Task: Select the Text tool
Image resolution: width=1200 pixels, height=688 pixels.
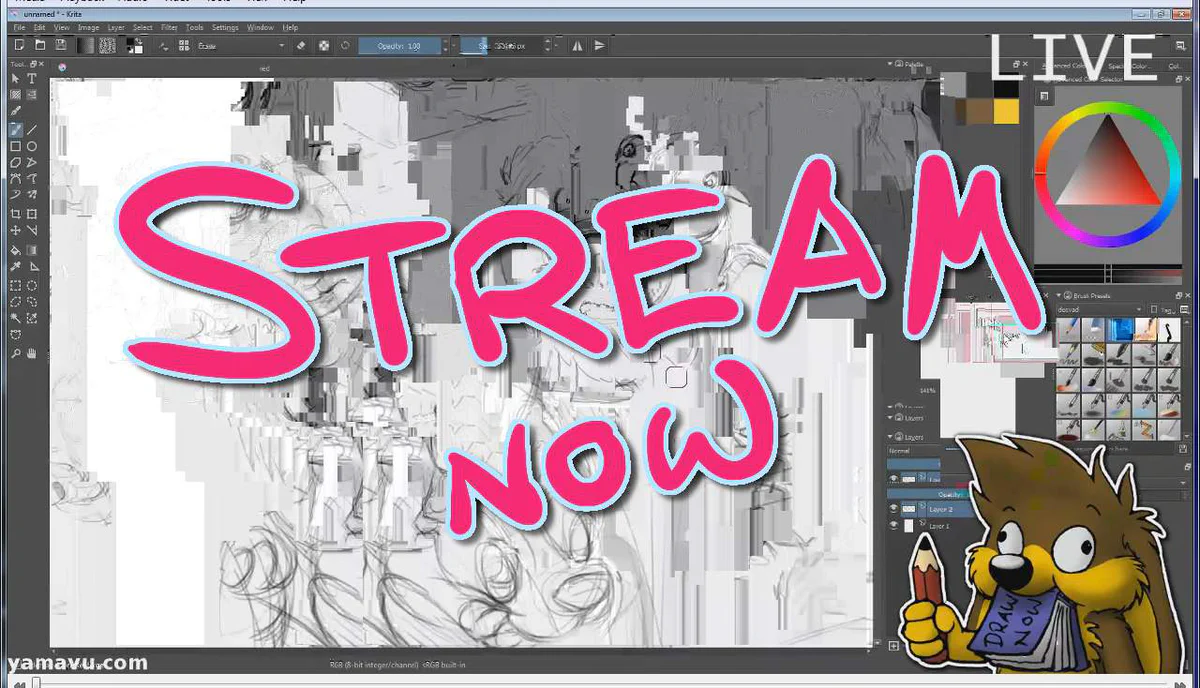Action: click(32, 78)
